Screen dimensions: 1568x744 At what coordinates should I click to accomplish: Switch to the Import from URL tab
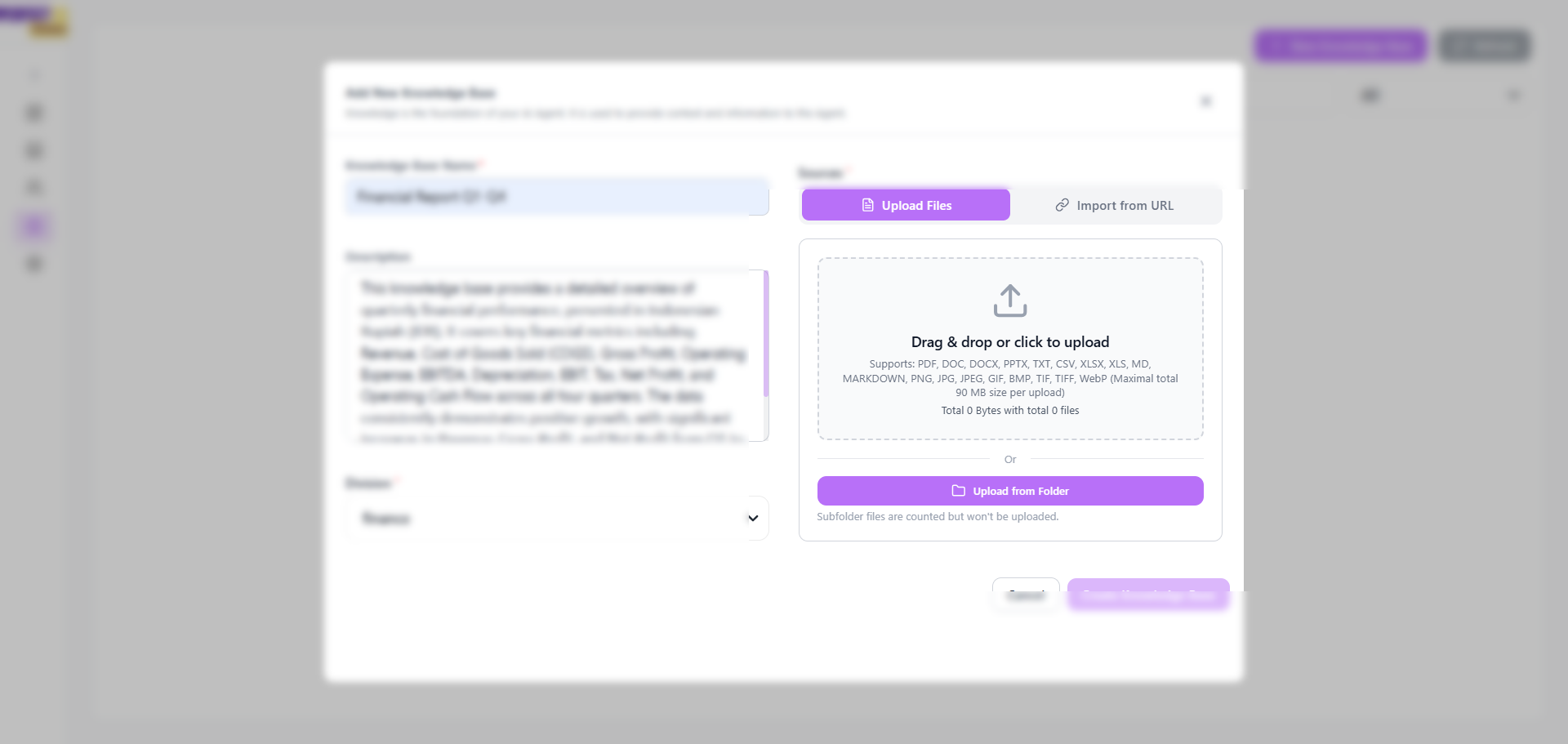pos(1115,205)
